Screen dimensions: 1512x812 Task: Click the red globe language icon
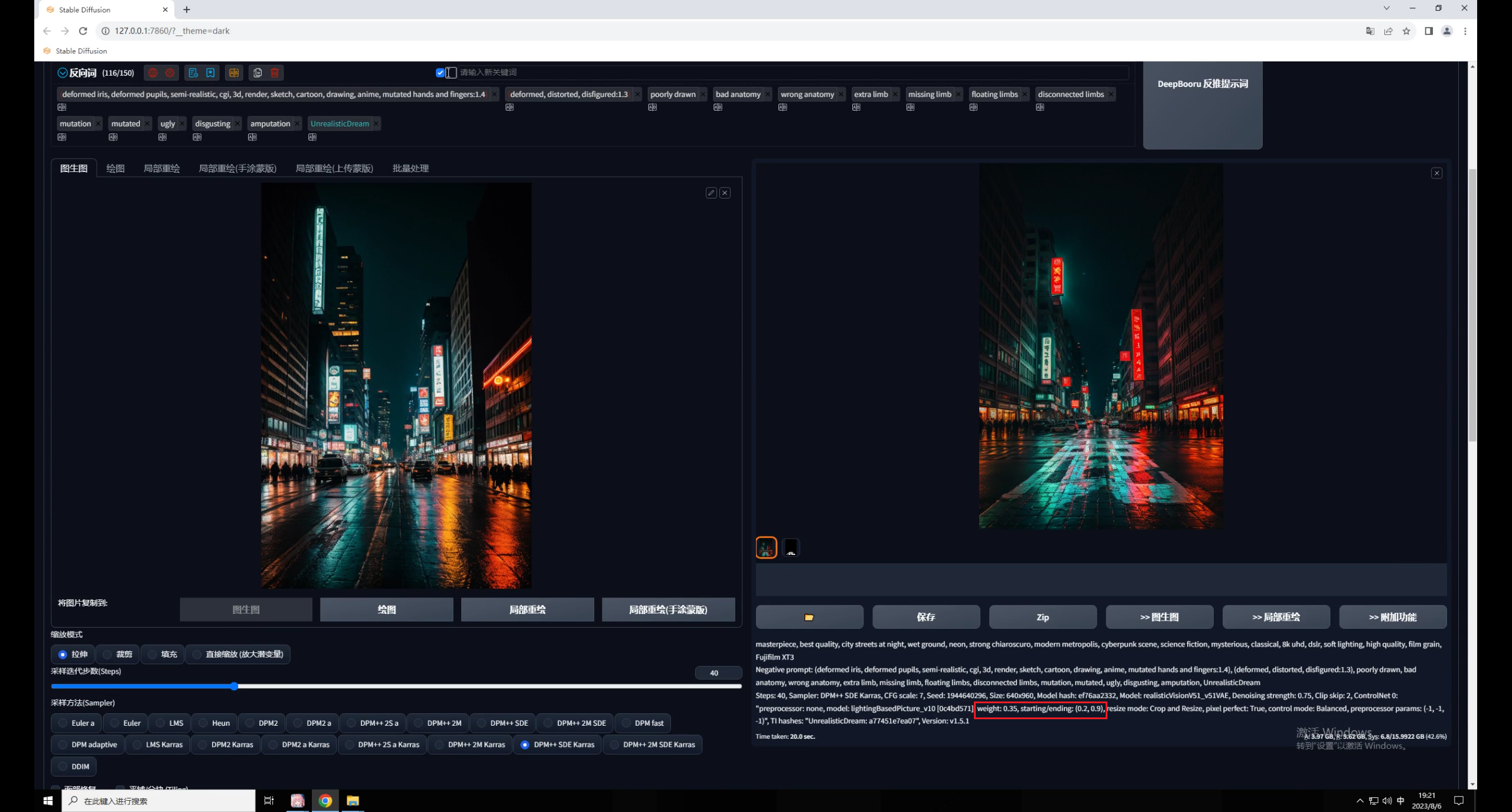(153, 73)
